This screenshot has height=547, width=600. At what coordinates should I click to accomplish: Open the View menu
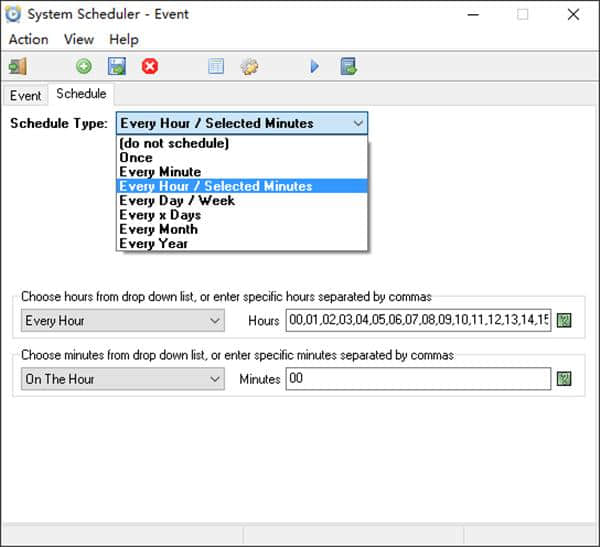coord(79,39)
